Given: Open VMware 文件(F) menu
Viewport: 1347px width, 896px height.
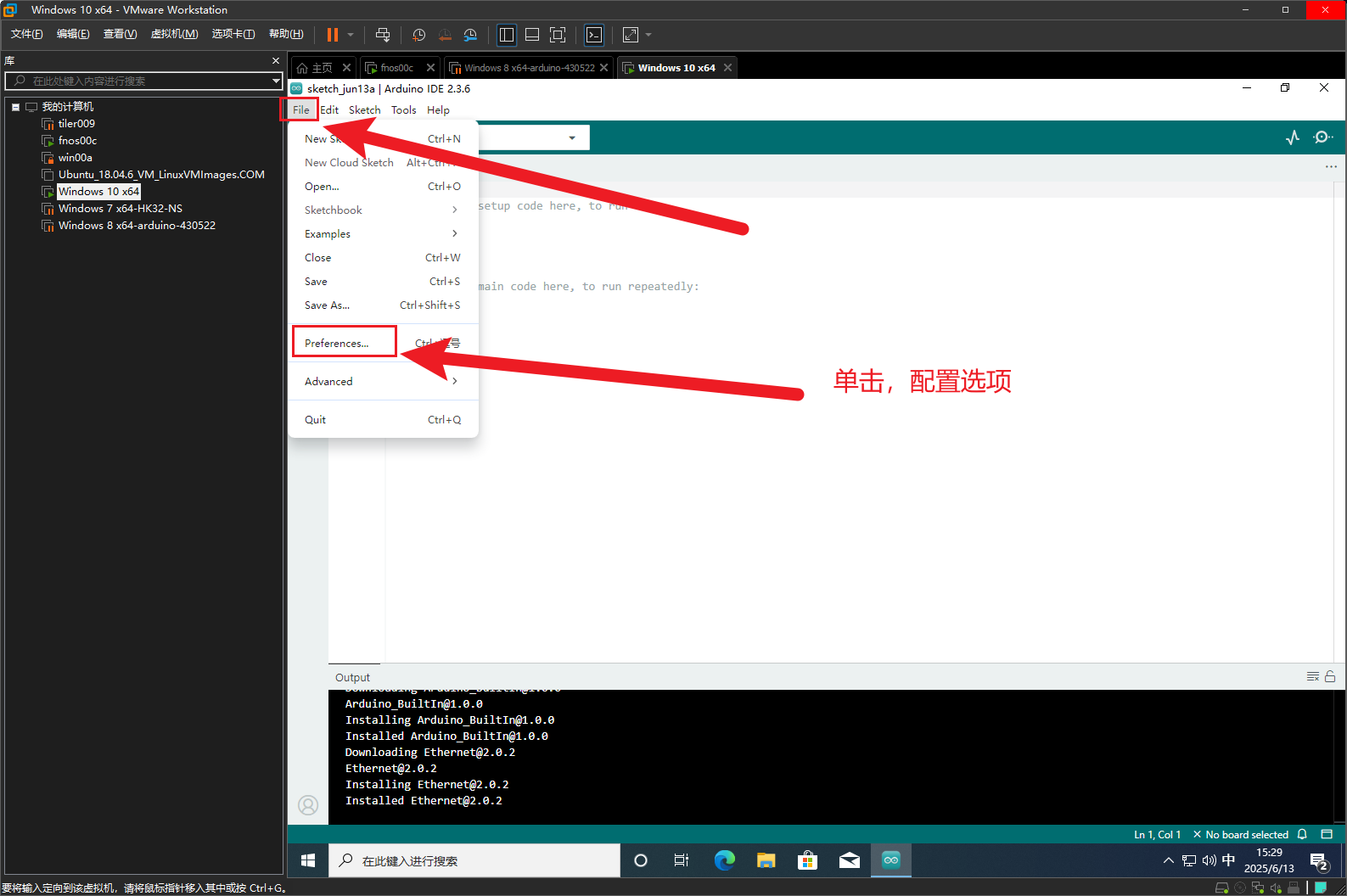Looking at the screenshot, I should click(26, 34).
